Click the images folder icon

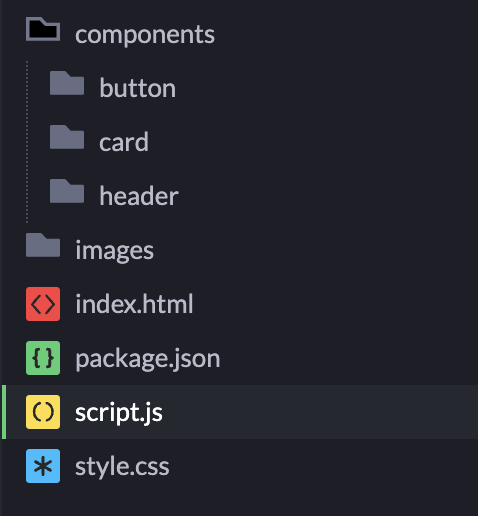[x=43, y=245]
